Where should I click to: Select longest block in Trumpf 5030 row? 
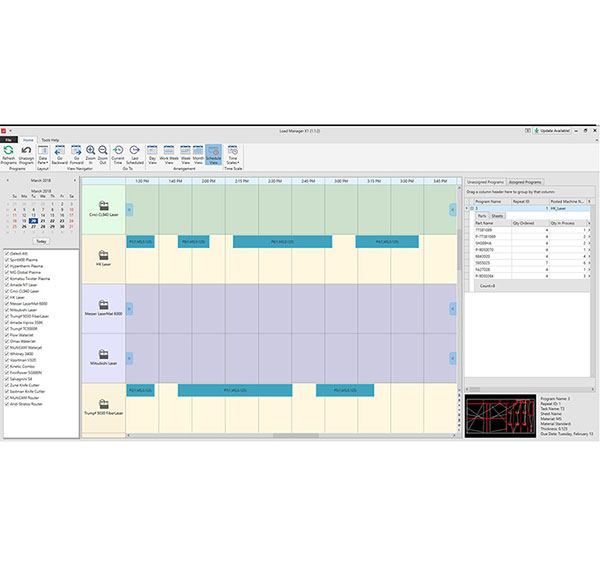point(235,390)
